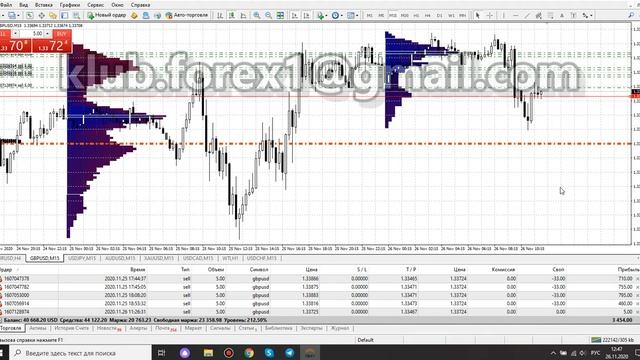The image size is (640, 360).
Task: Draw a vertical line tool
Action: tap(504, 15)
